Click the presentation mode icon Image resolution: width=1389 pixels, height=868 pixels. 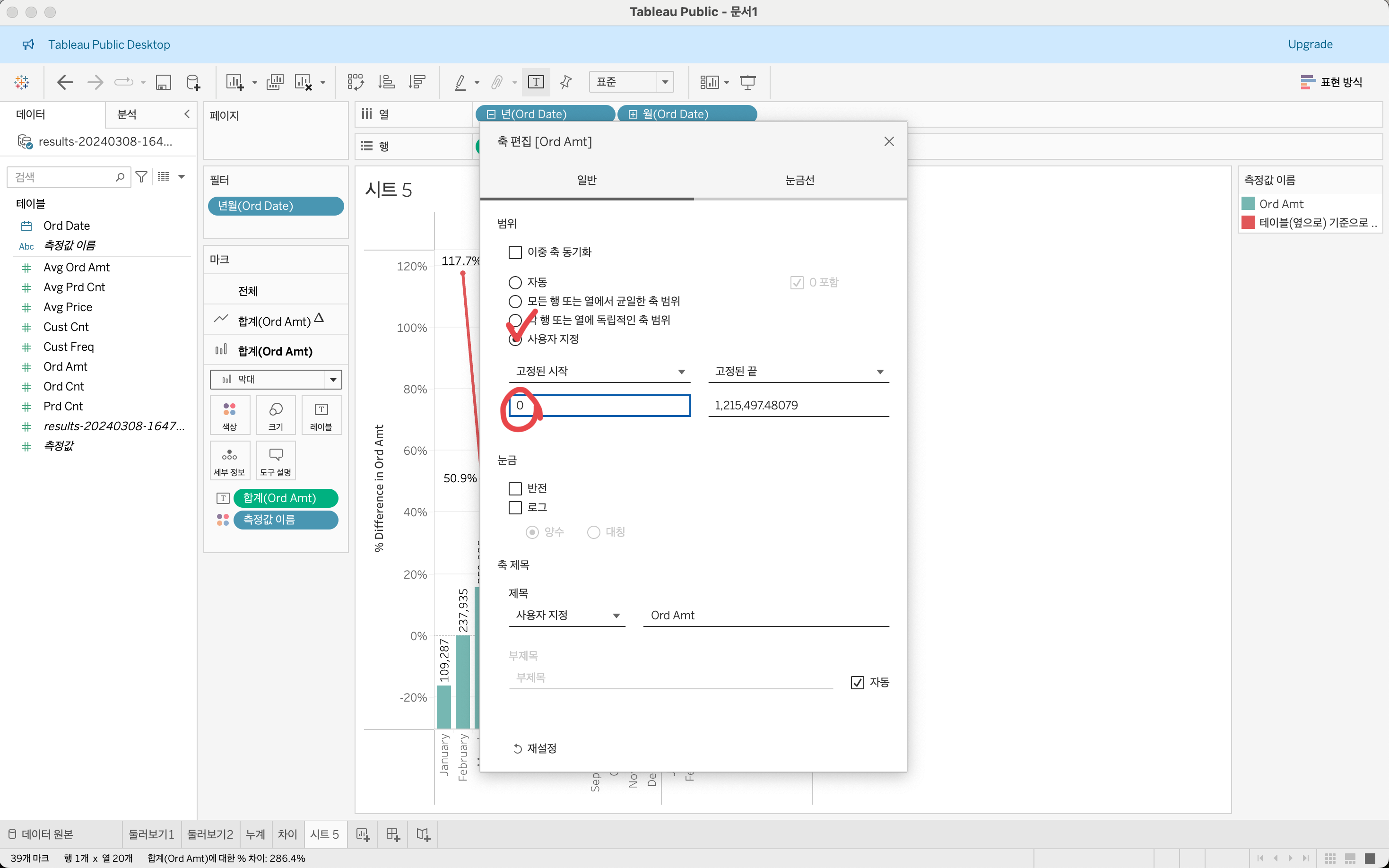coord(747,82)
